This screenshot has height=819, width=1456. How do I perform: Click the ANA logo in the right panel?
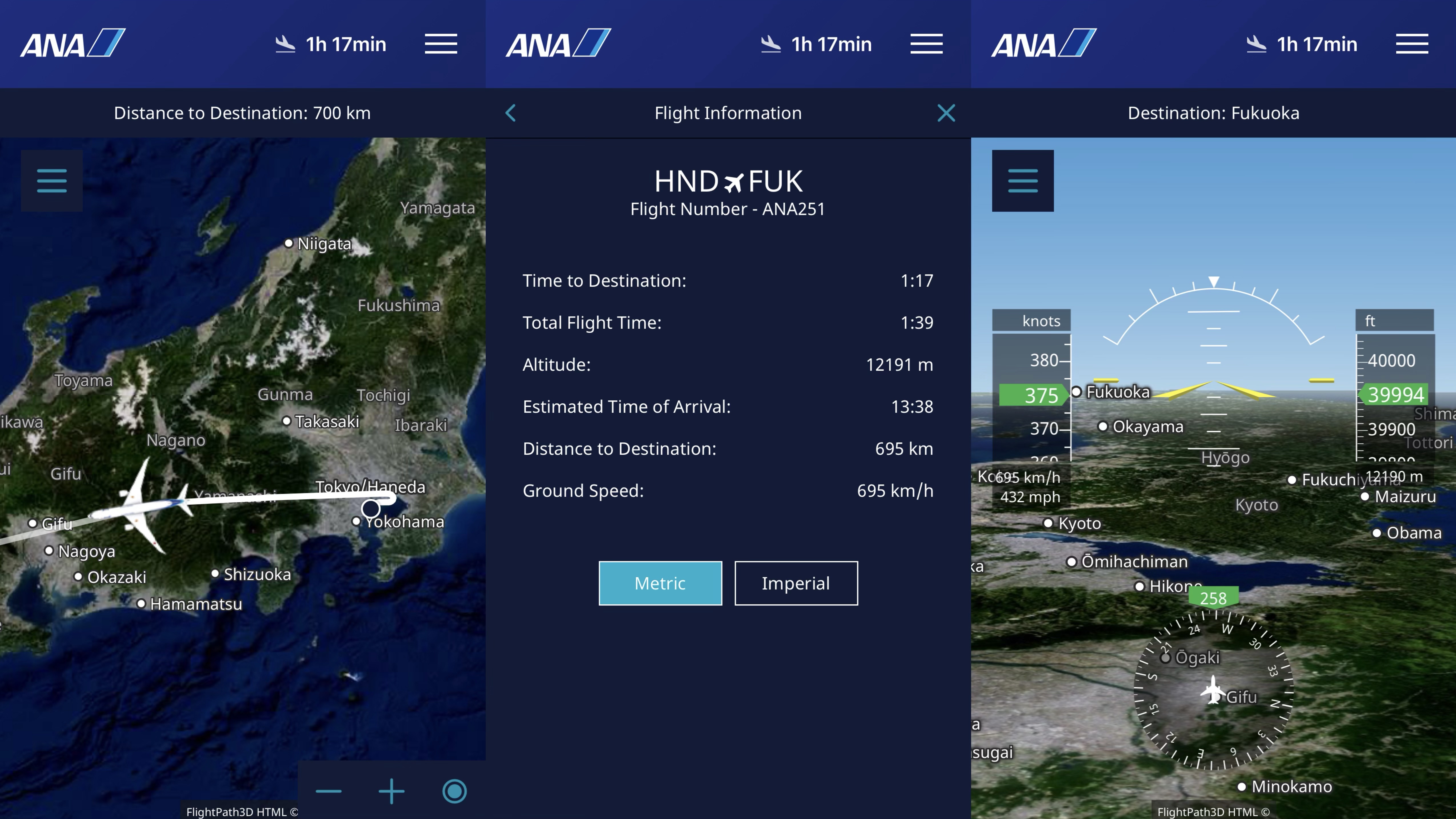(x=1044, y=43)
